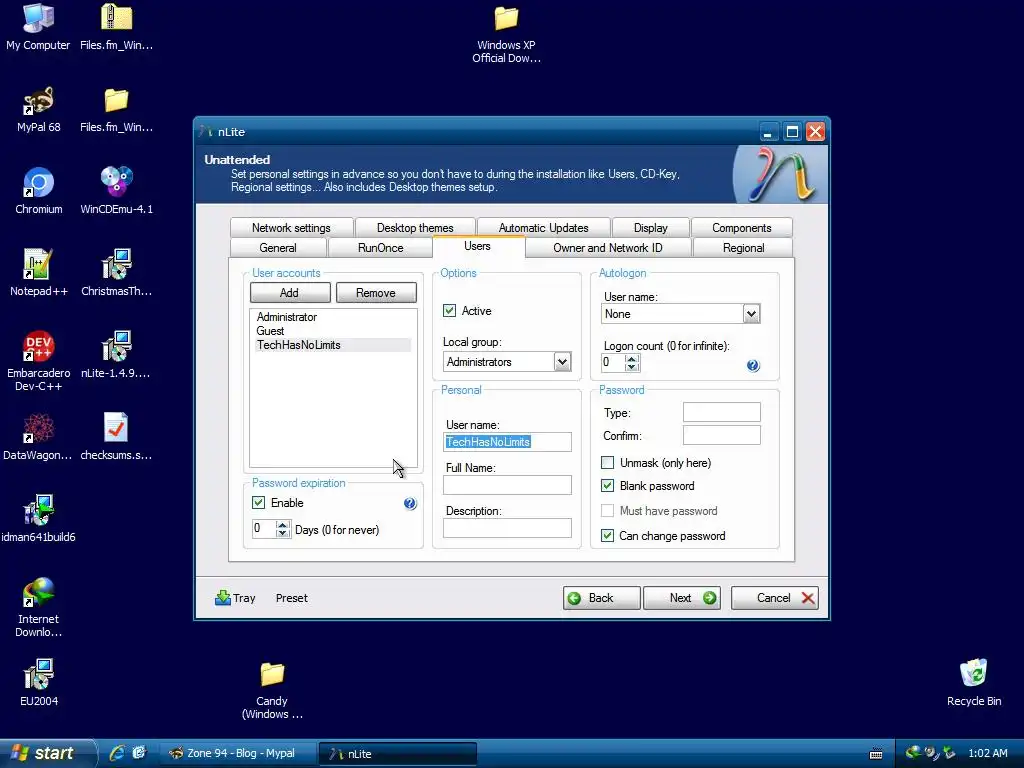This screenshot has width=1024, height=768.
Task: Click the Password expiration help icon
Action: (409, 504)
